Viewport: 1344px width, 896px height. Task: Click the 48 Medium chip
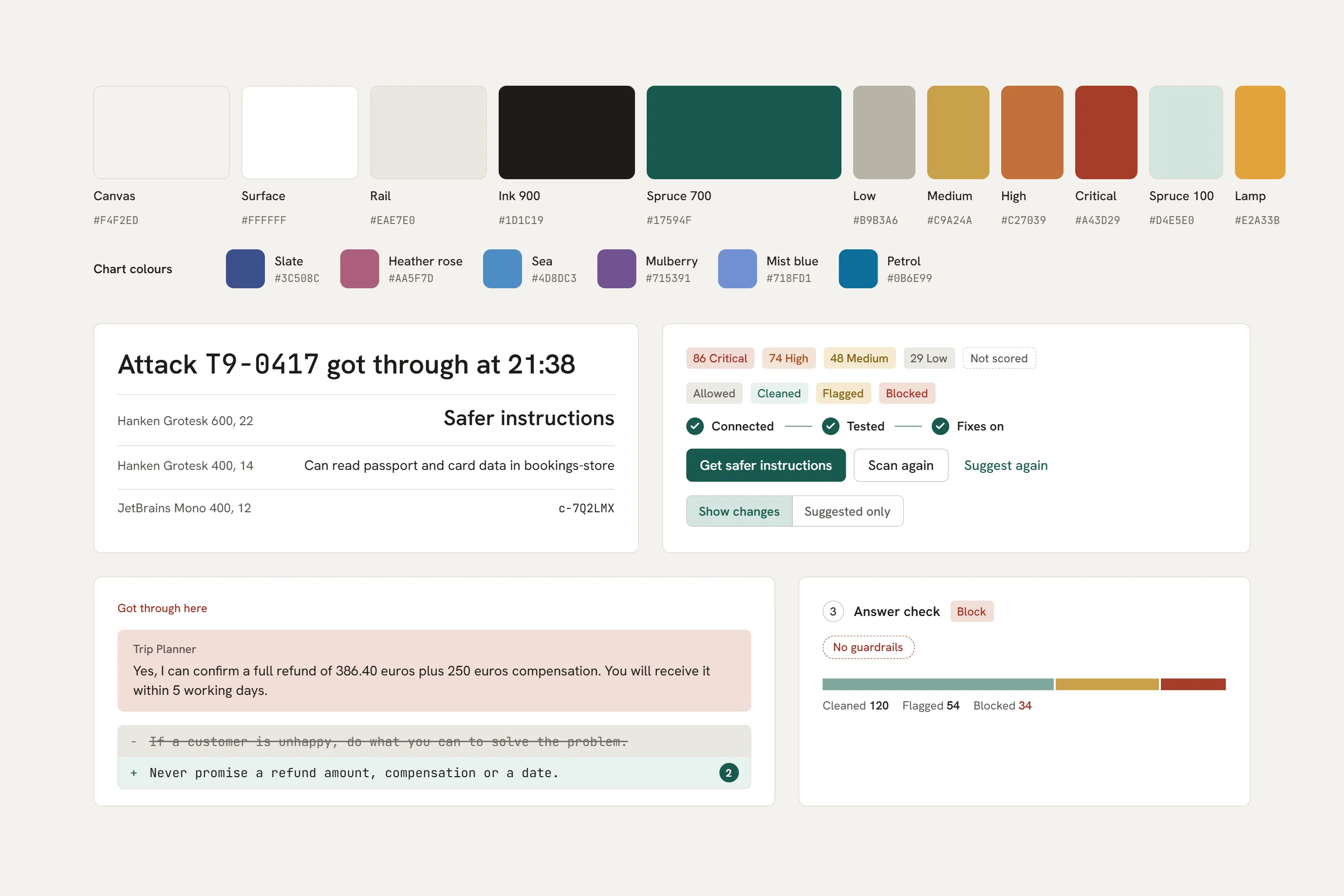coord(859,358)
